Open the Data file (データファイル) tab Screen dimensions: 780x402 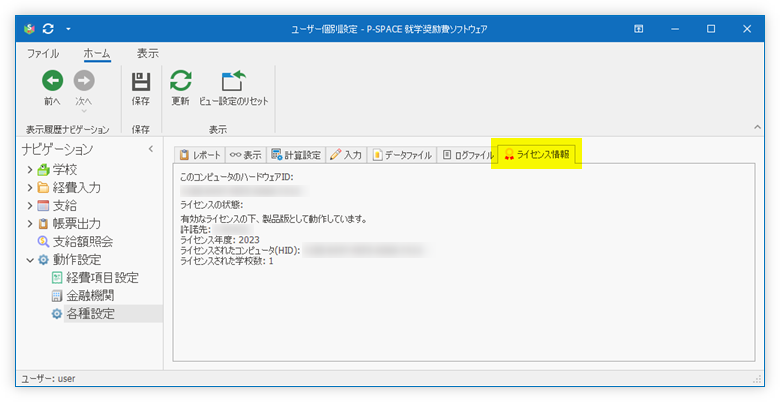[402, 155]
